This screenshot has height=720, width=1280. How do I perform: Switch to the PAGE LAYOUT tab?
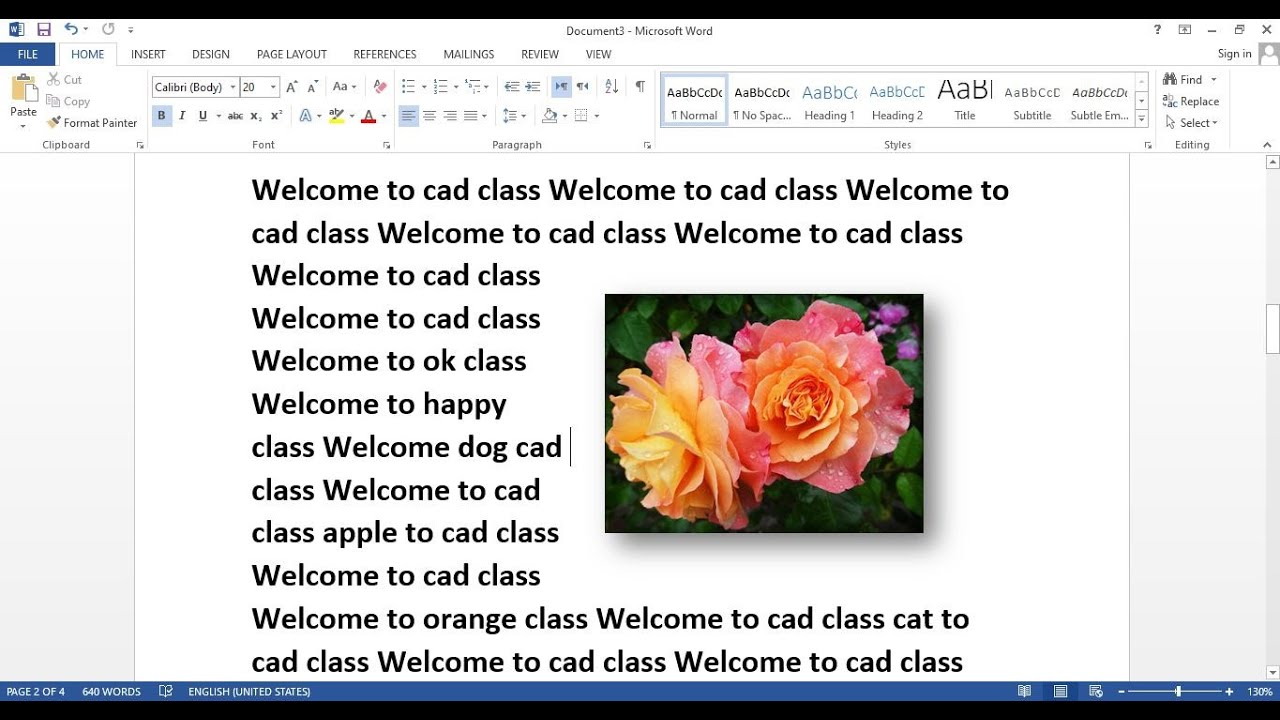tap(291, 54)
